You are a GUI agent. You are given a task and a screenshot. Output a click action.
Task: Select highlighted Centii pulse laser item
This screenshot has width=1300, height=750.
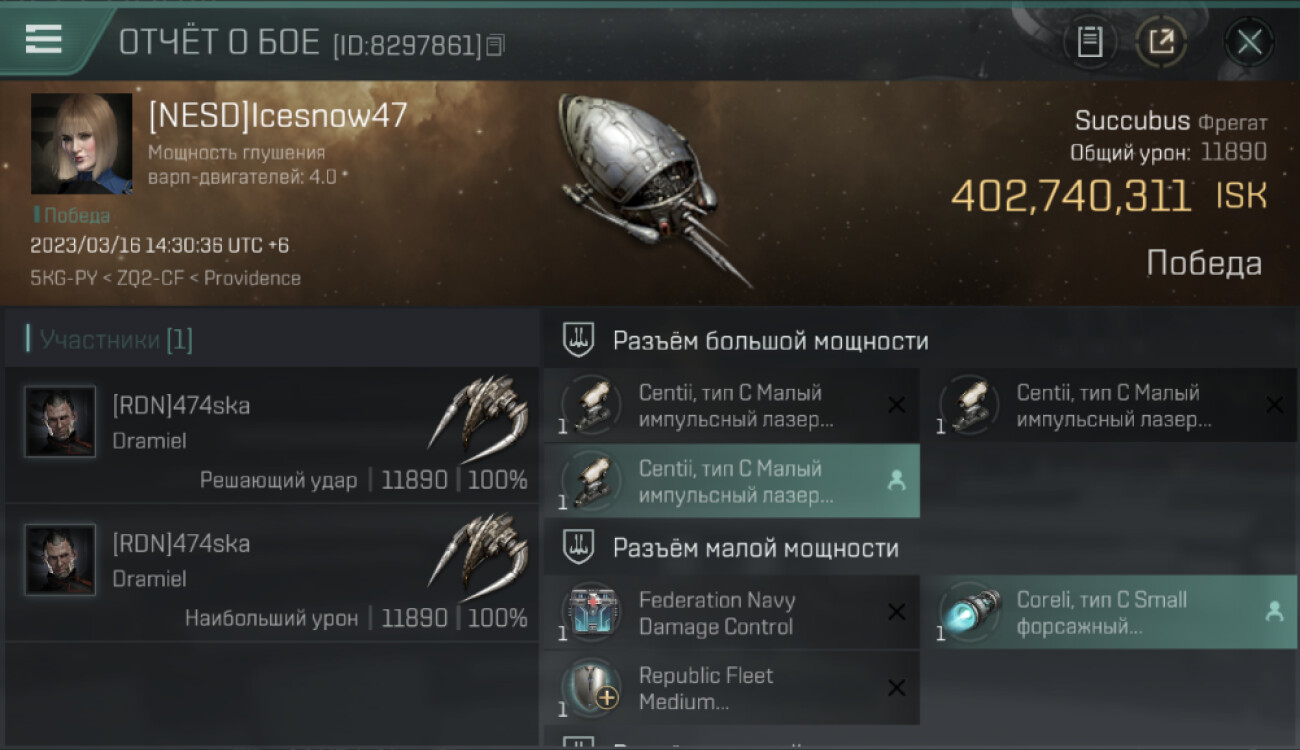coord(731,481)
